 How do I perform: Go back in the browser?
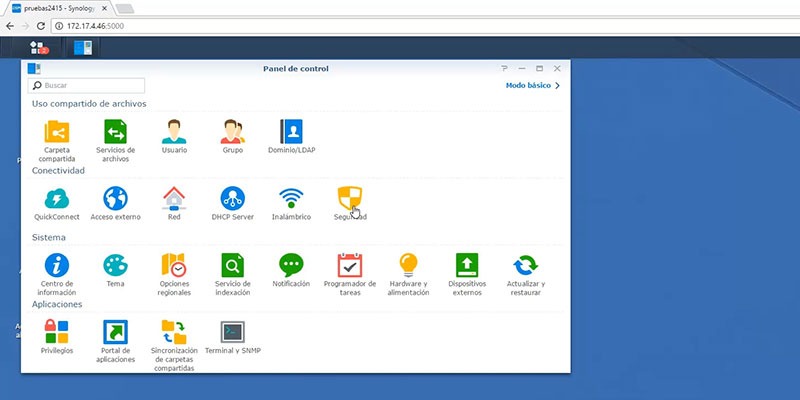pos(10,26)
